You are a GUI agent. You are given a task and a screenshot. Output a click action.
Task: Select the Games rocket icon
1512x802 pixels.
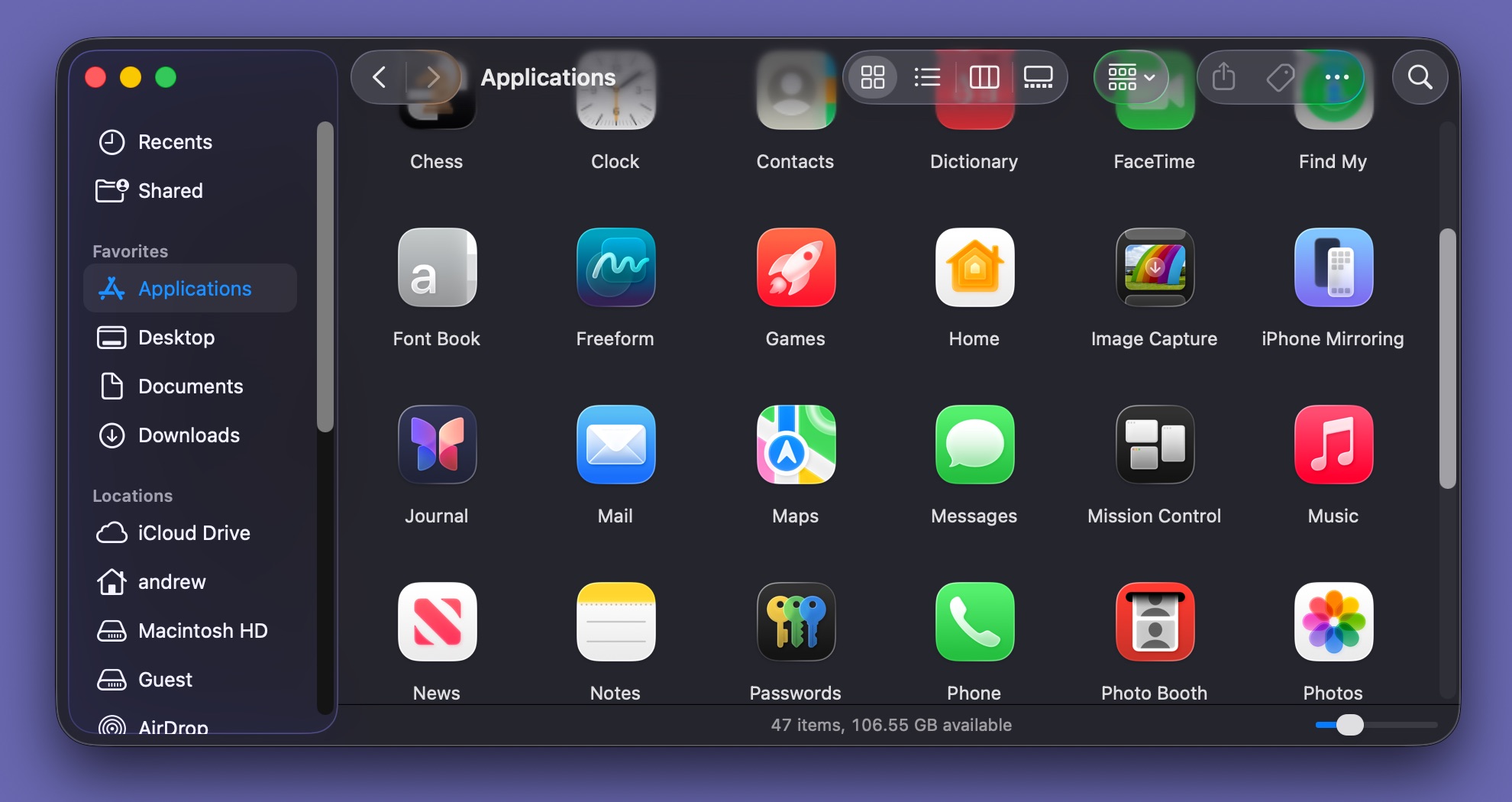pyautogui.click(x=796, y=267)
